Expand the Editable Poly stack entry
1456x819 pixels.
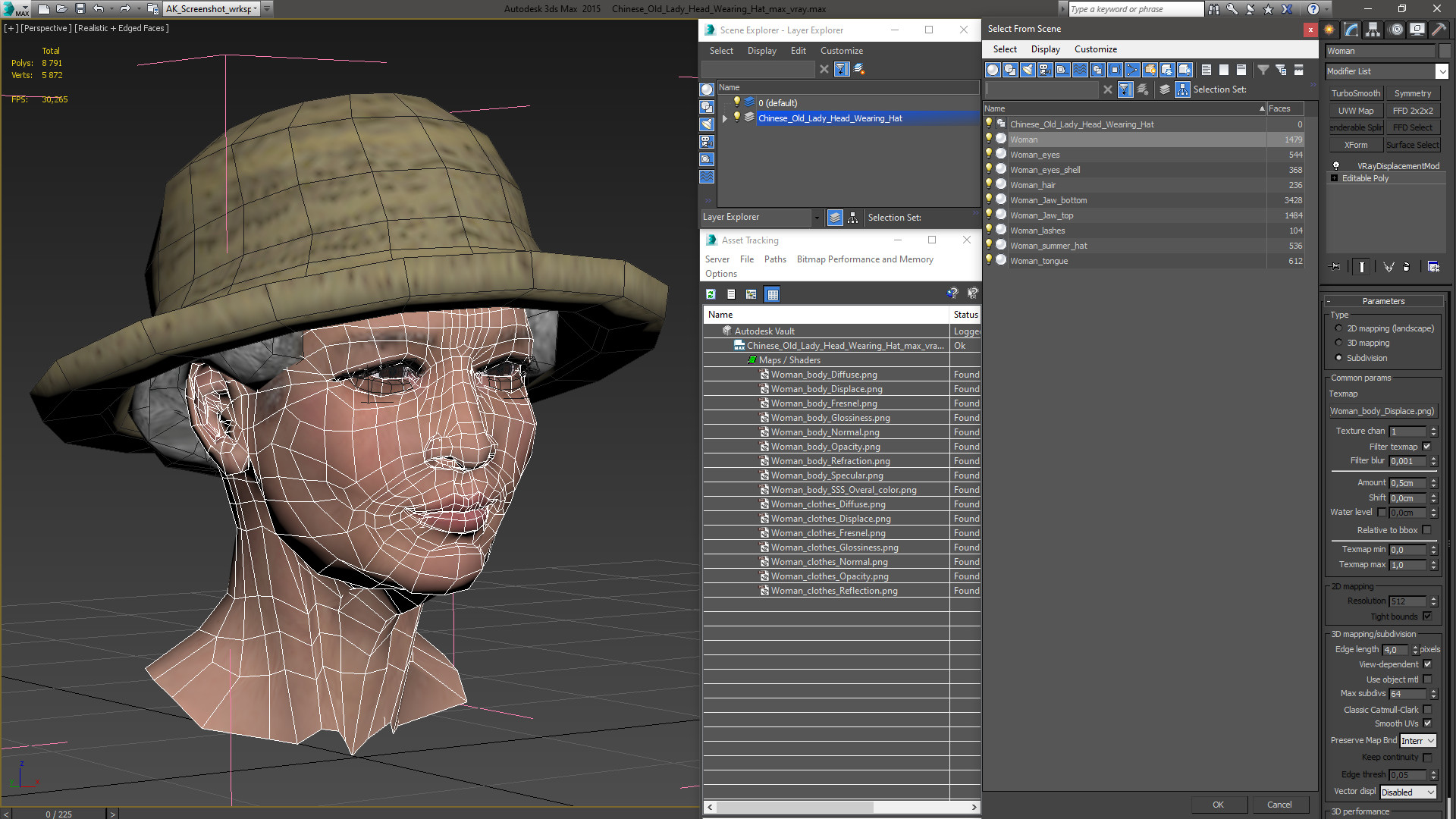[x=1335, y=178]
